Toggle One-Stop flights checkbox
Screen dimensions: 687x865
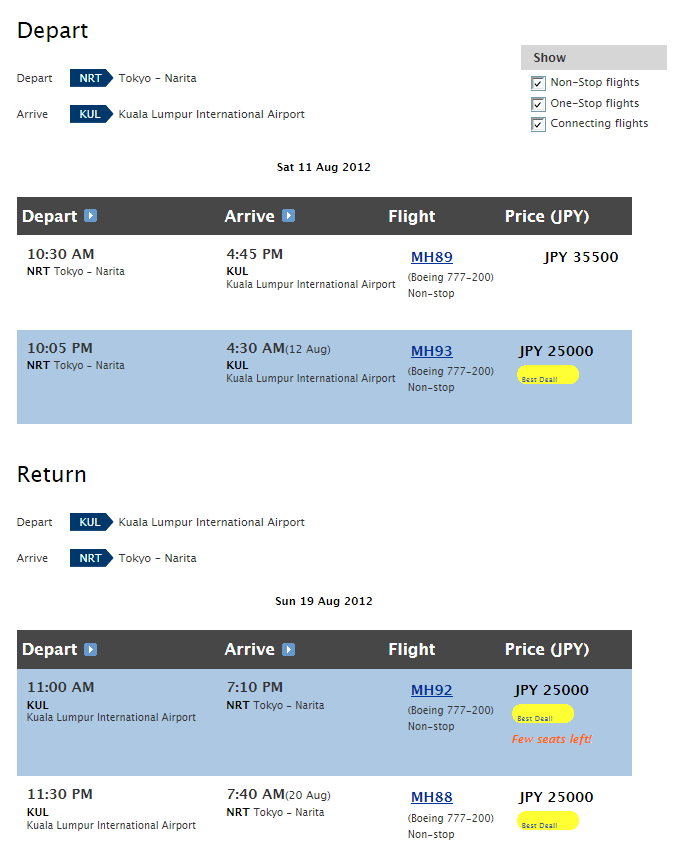pos(538,104)
